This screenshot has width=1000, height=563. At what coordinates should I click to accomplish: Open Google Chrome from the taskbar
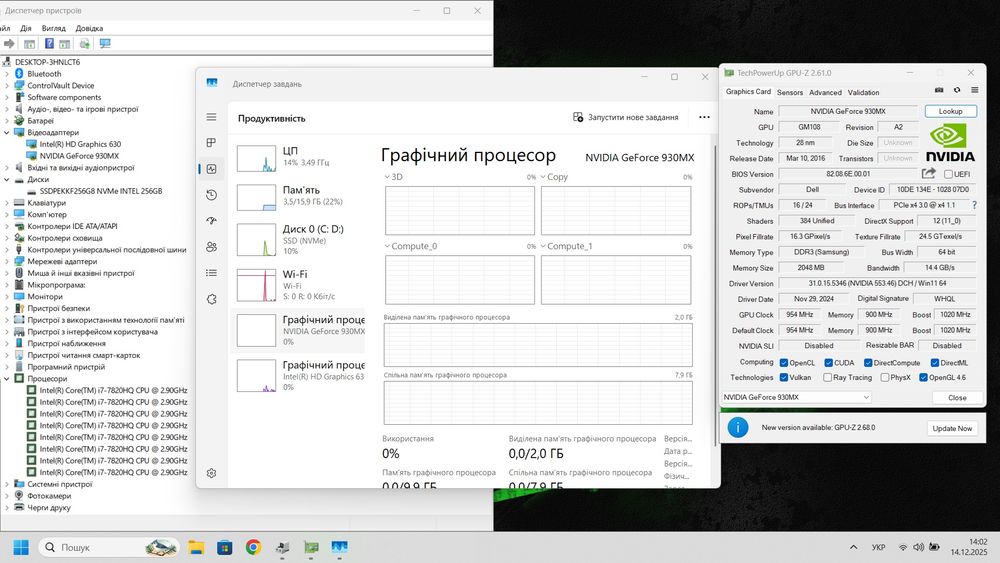coord(253,547)
